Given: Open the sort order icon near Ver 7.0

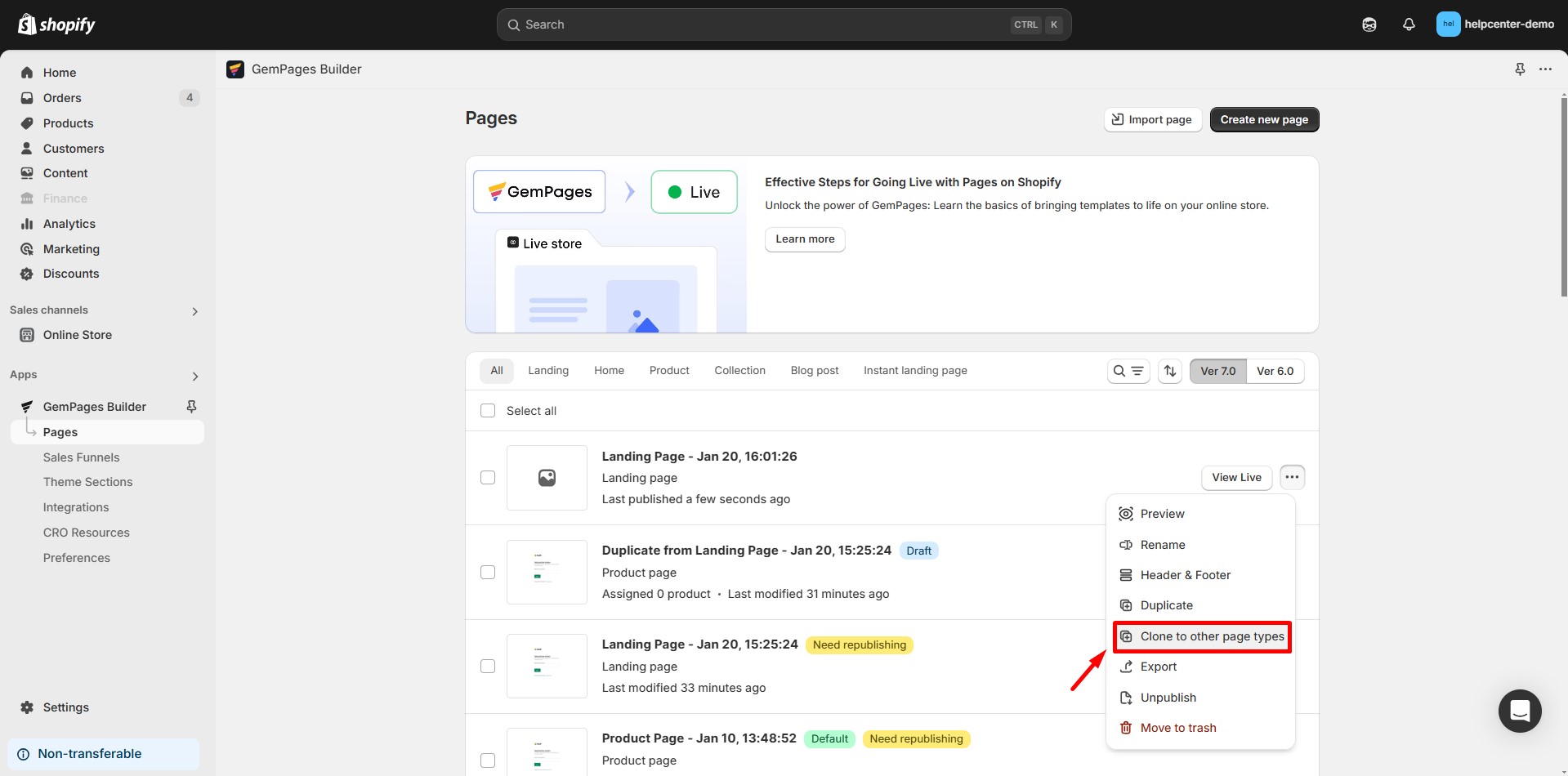Looking at the screenshot, I should tap(1169, 371).
